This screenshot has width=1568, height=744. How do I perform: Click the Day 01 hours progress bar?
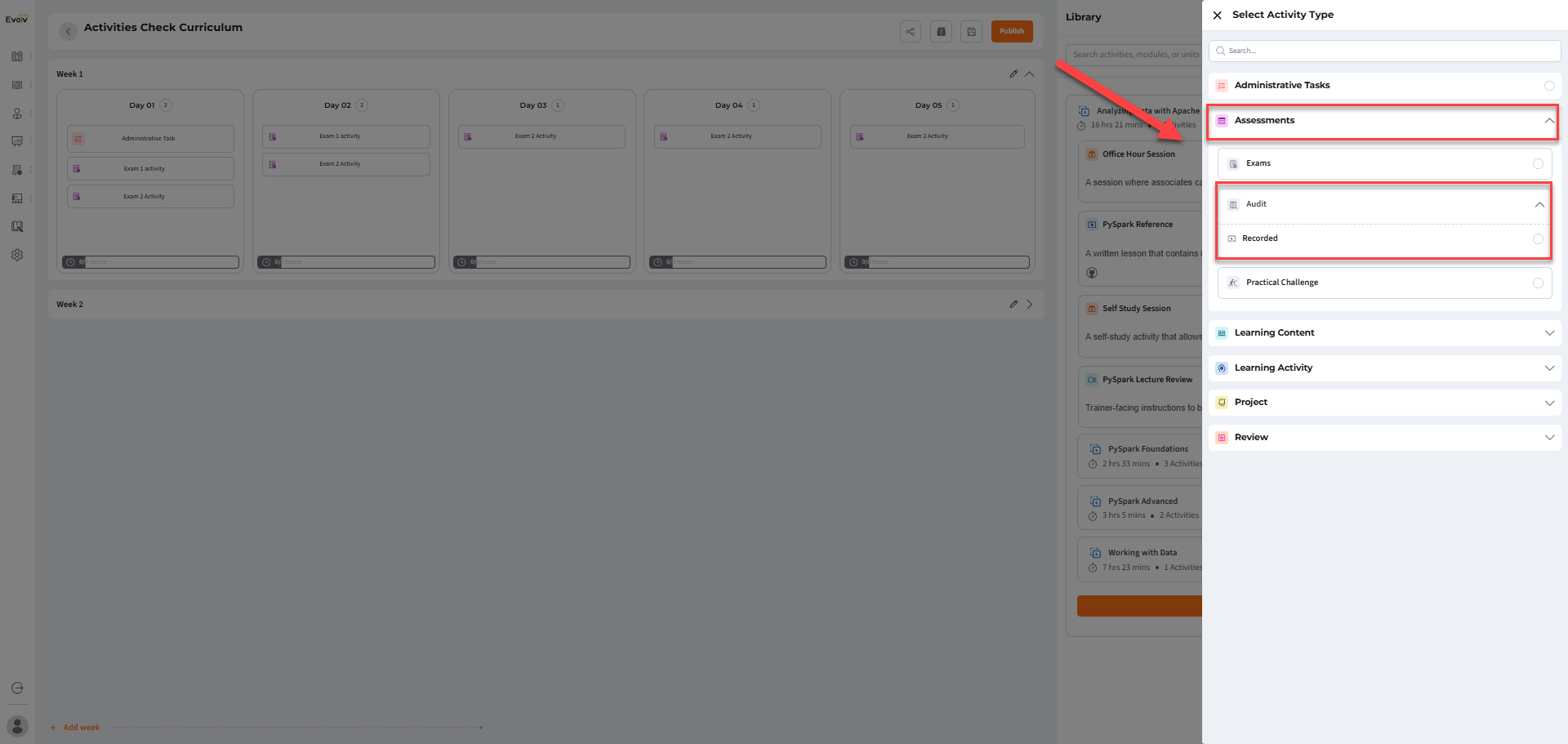point(150,262)
